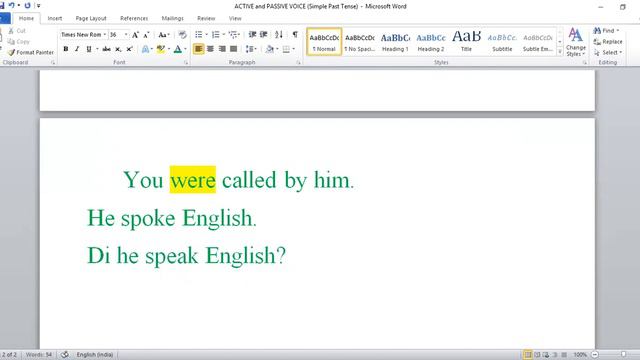640x360 pixels.
Task: Open the Font dialog launcher
Action: tap(186, 62)
